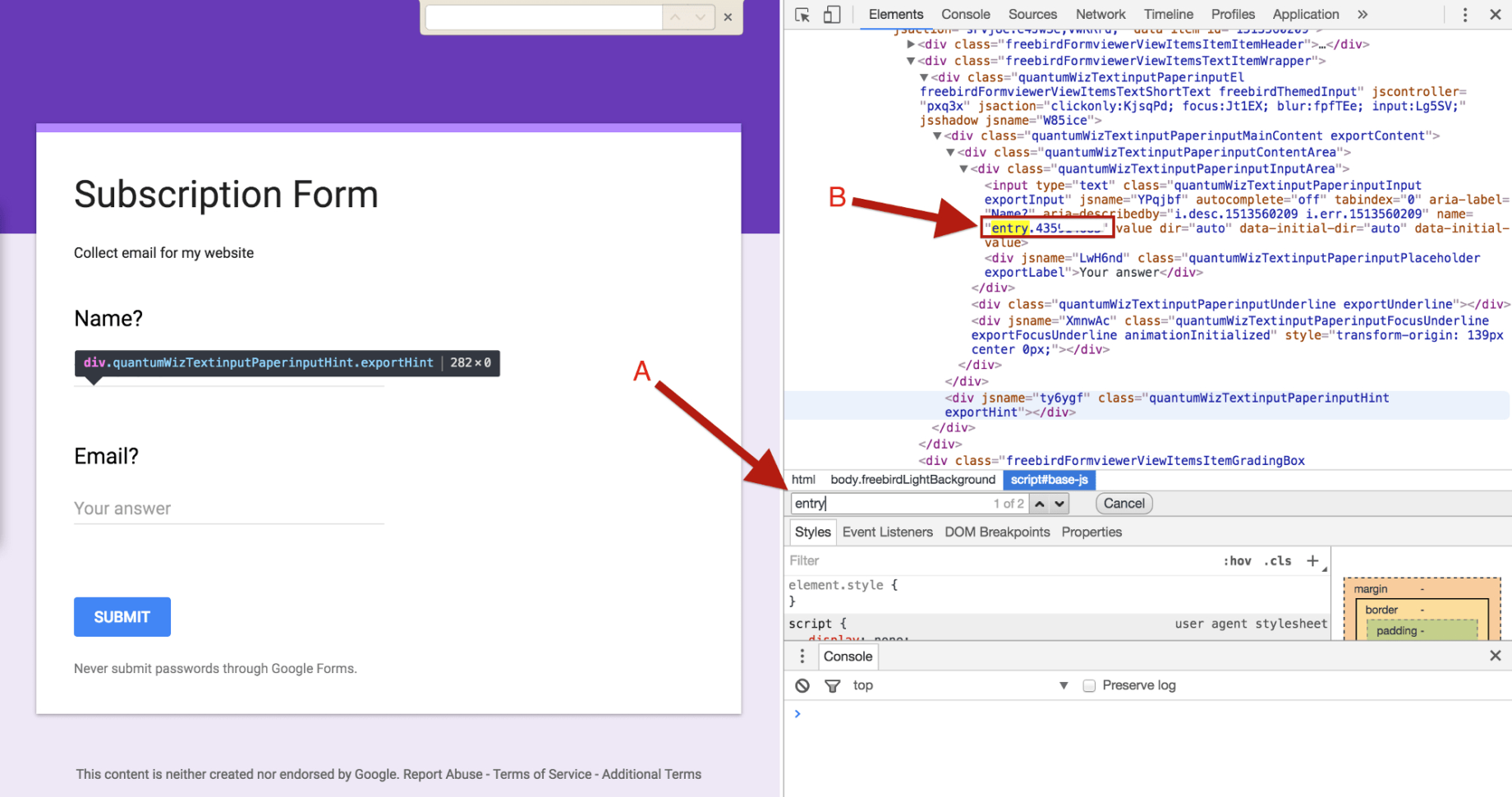Close the page find bar
The image size is (1512, 797).
click(728, 17)
